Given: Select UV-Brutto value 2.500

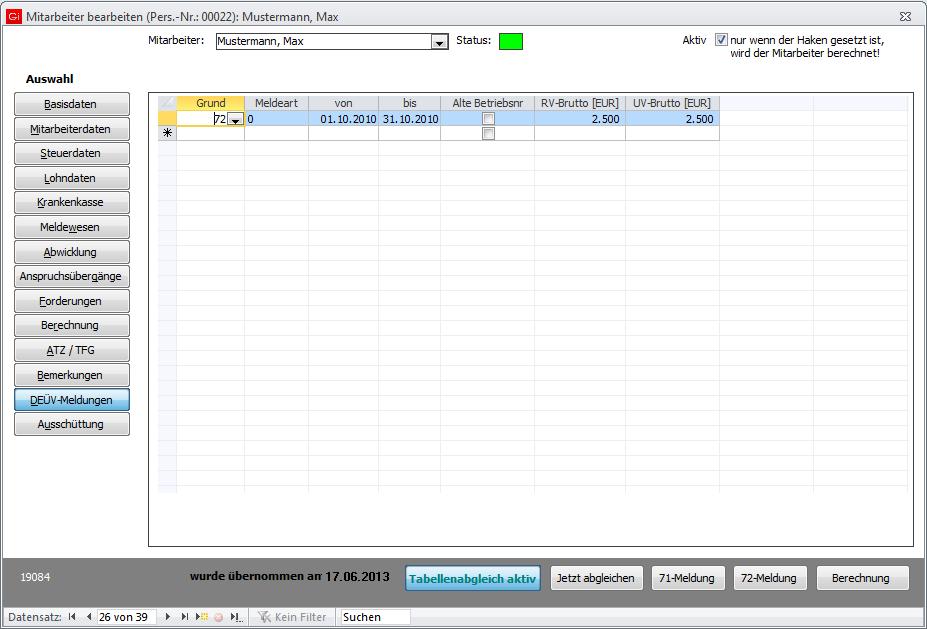Looking at the screenshot, I should (672, 119).
